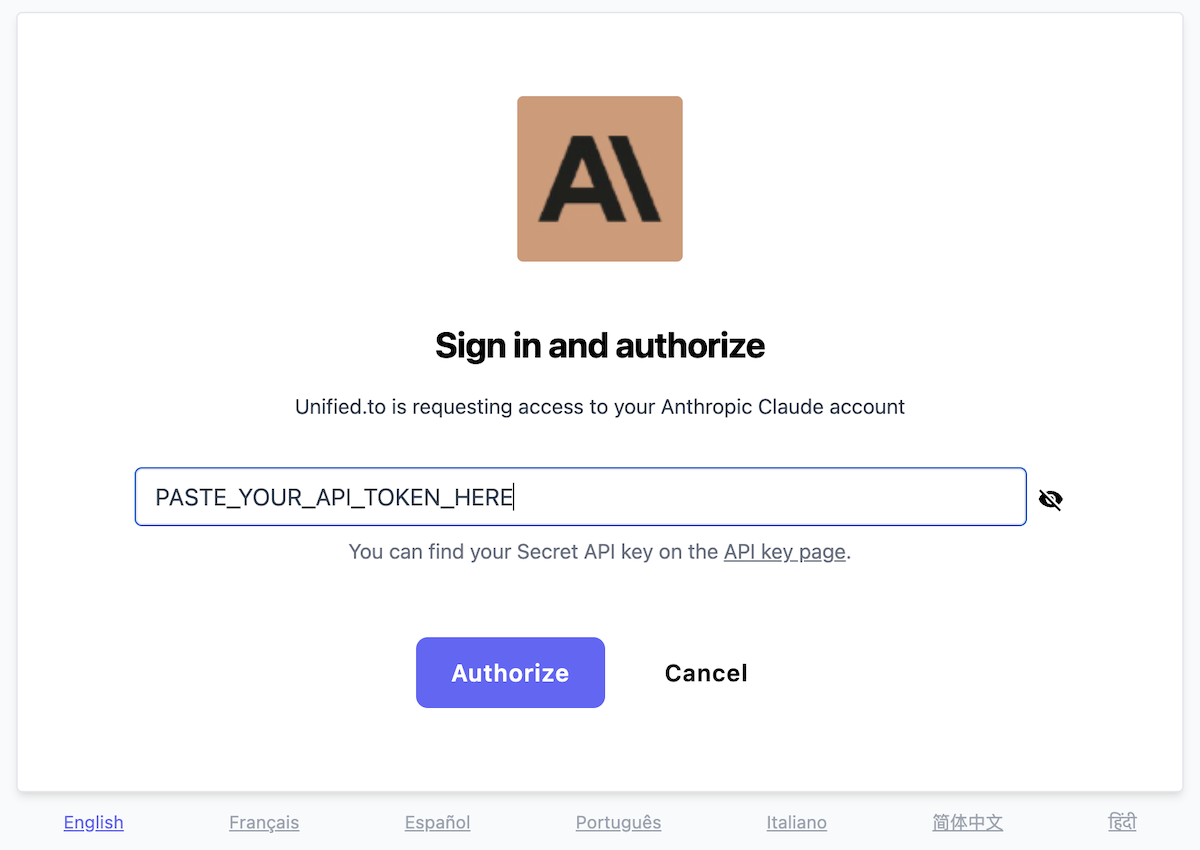1200x850 pixels.
Task: Select हिंदी from the language row
Action: [x=1122, y=822]
